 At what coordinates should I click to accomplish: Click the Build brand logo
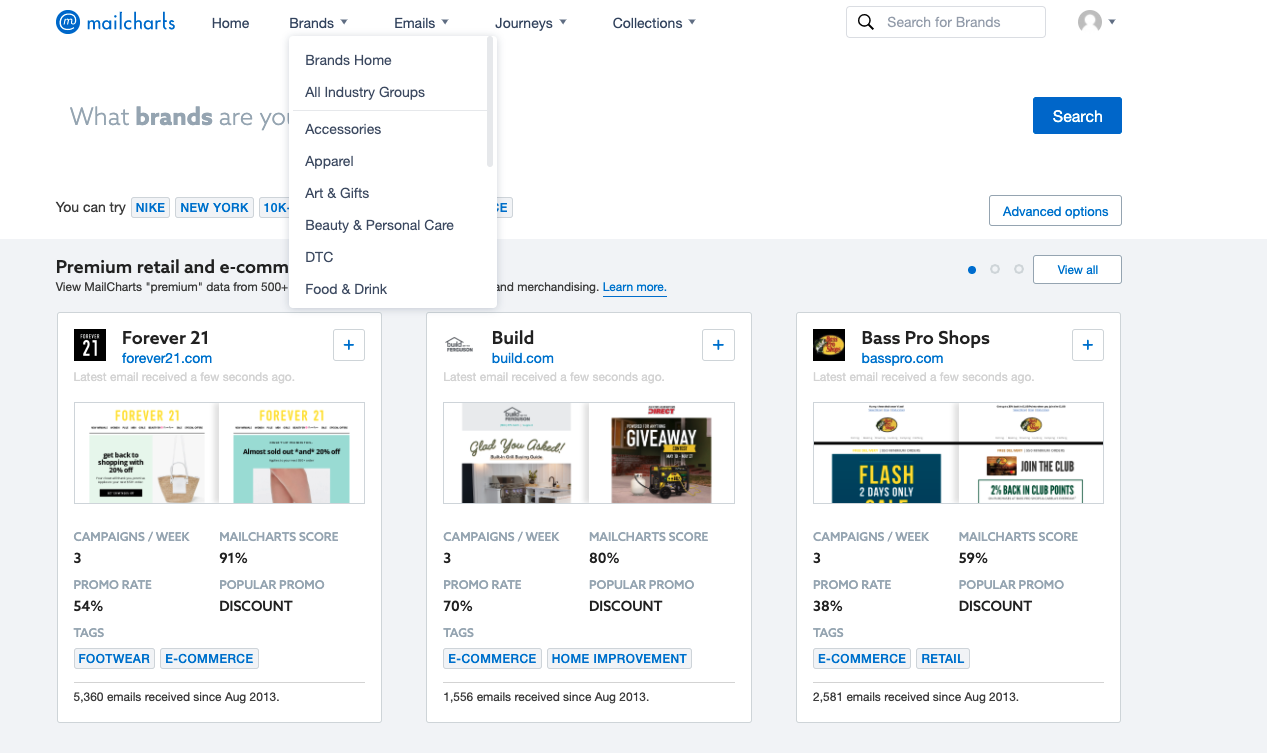[x=459, y=345]
